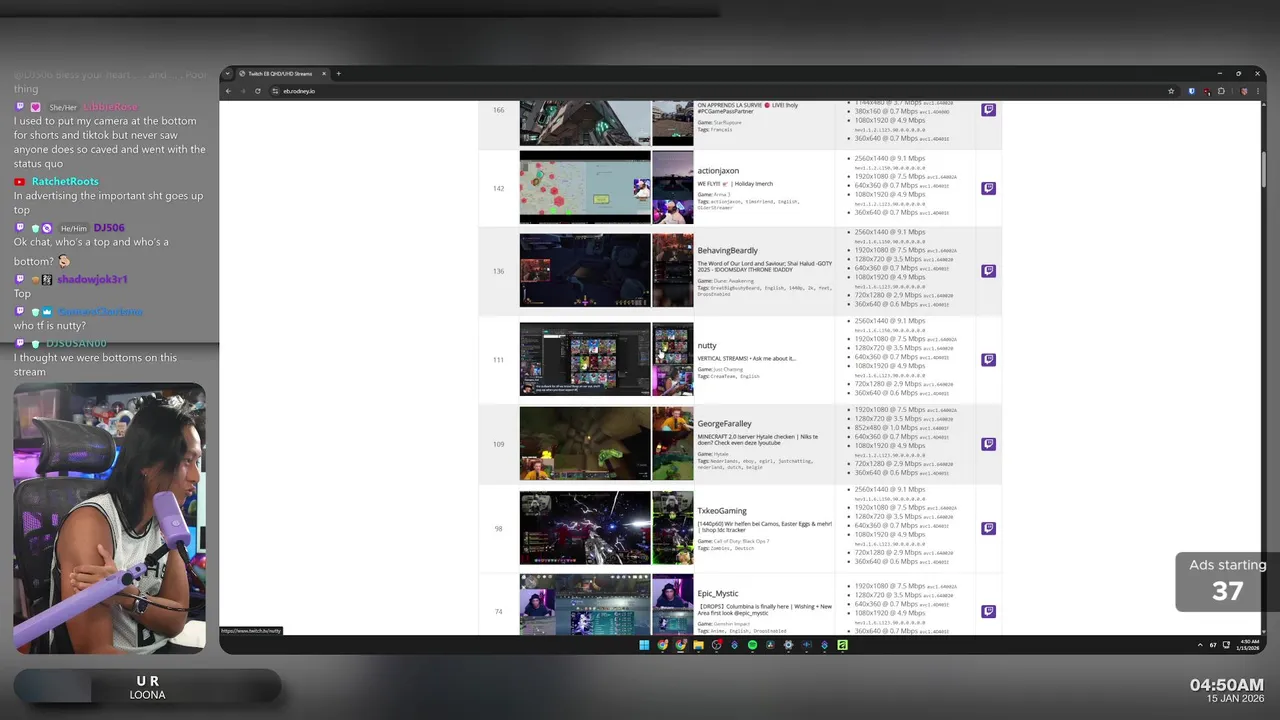Screen dimensions: 1280x720
Task: Open the Chrome three-dot menu
Action: pyautogui.click(x=1257, y=91)
